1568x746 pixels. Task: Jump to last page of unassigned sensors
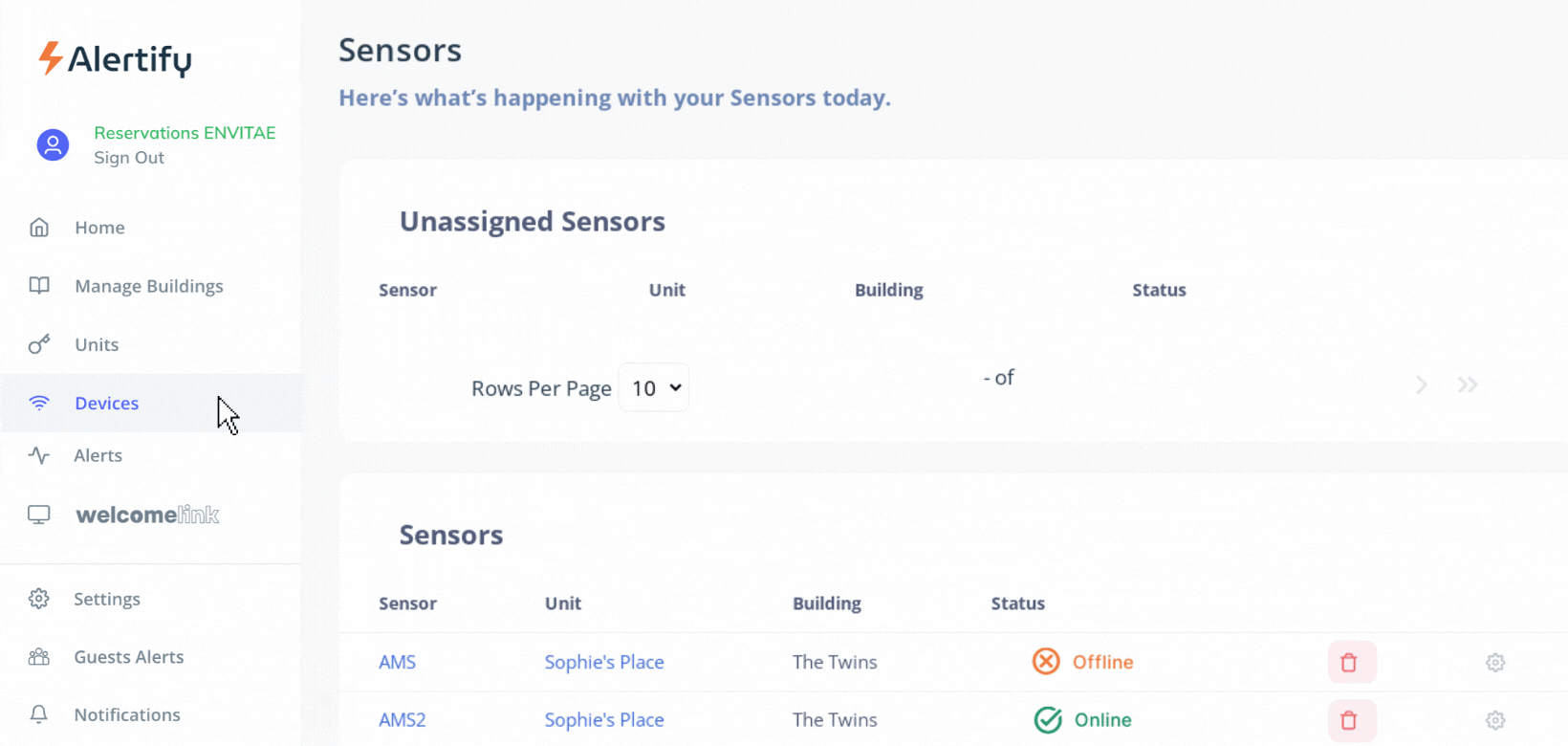point(1468,384)
